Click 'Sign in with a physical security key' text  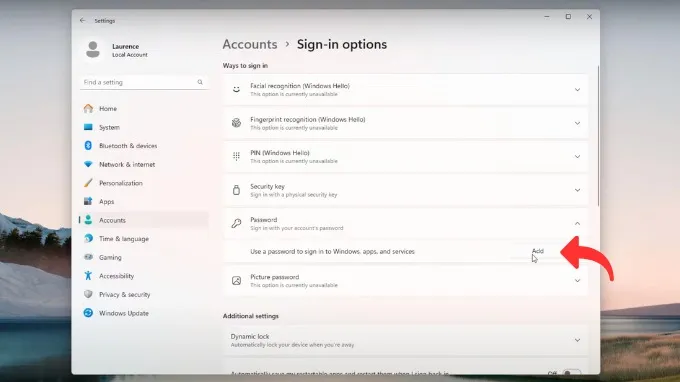coord(294,195)
